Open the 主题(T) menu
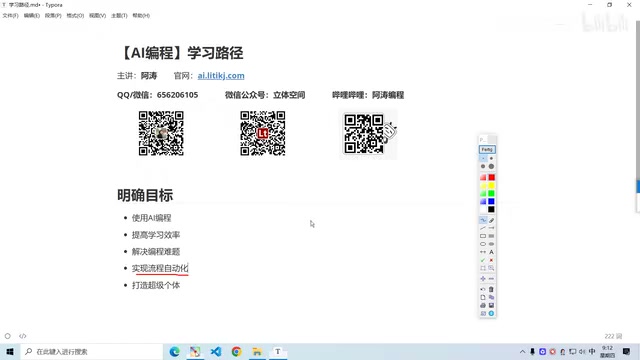 click(x=119, y=16)
